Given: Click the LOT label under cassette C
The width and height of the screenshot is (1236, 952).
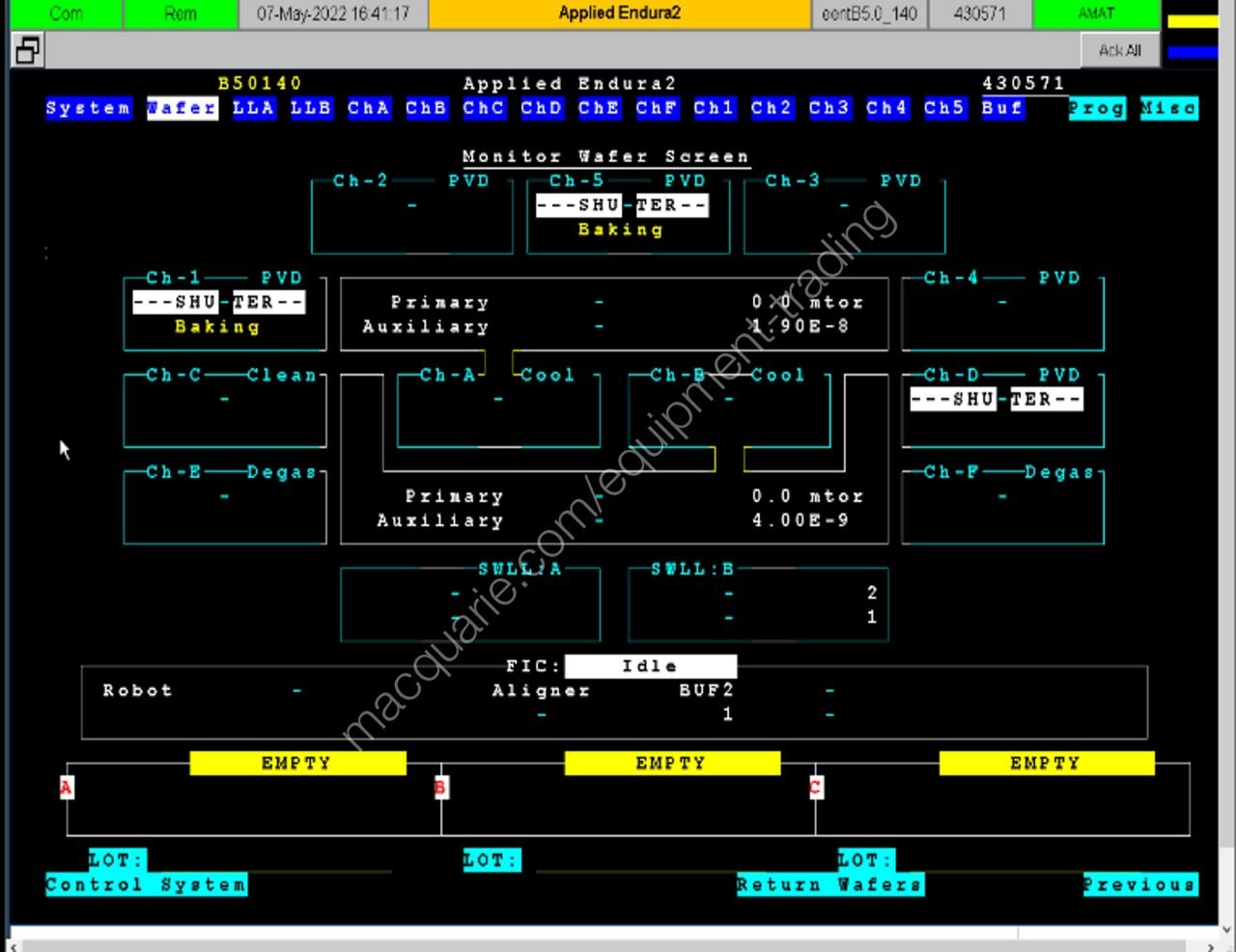Looking at the screenshot, I should click(x=866, y=860).
